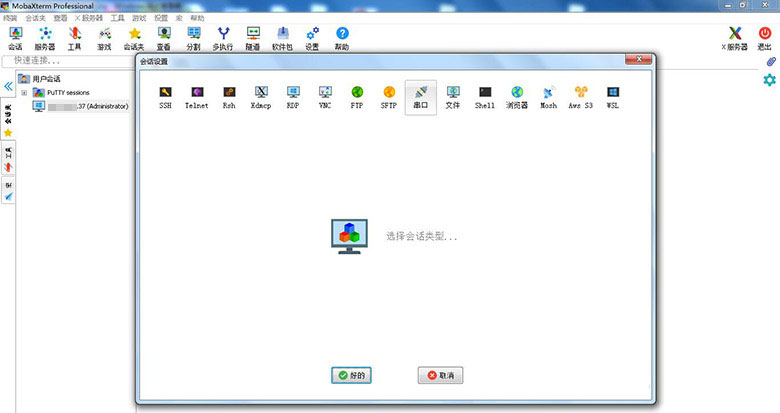The image size is (780, 413).
Task: Select the Xdmcp session type
Action: [x=261, y=98]
